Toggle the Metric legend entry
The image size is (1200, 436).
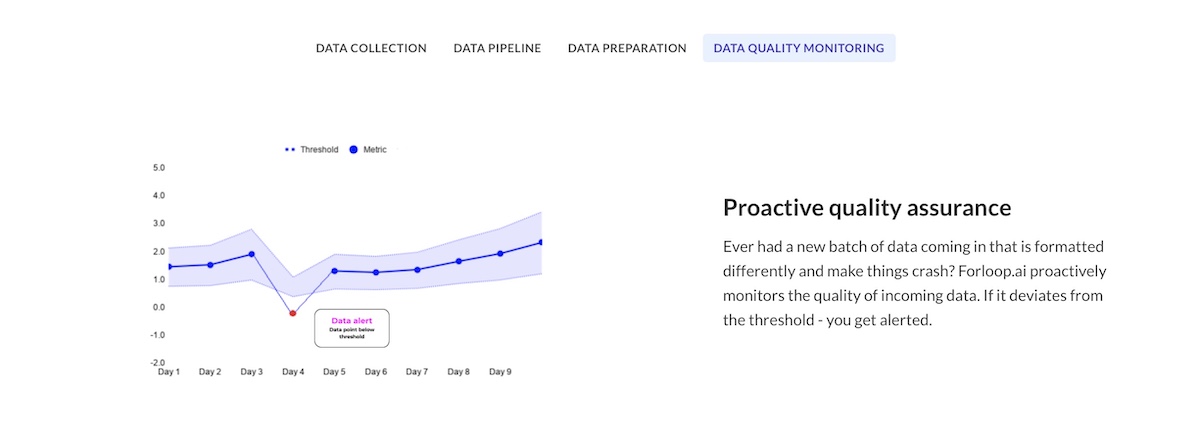pyautogui.click(x=368, y=149)
